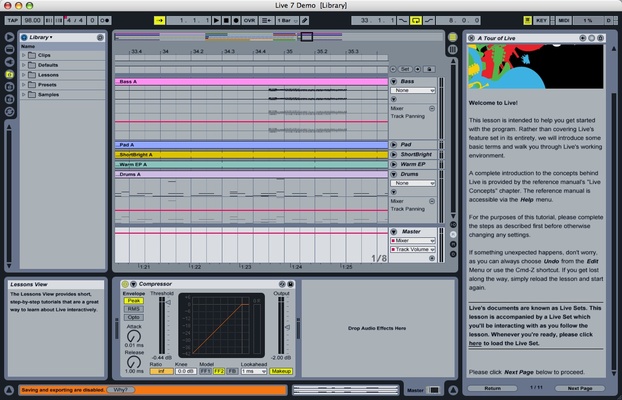Toggle the KEY map mode switch
622x400 pixels.
(x=541, y=20)
